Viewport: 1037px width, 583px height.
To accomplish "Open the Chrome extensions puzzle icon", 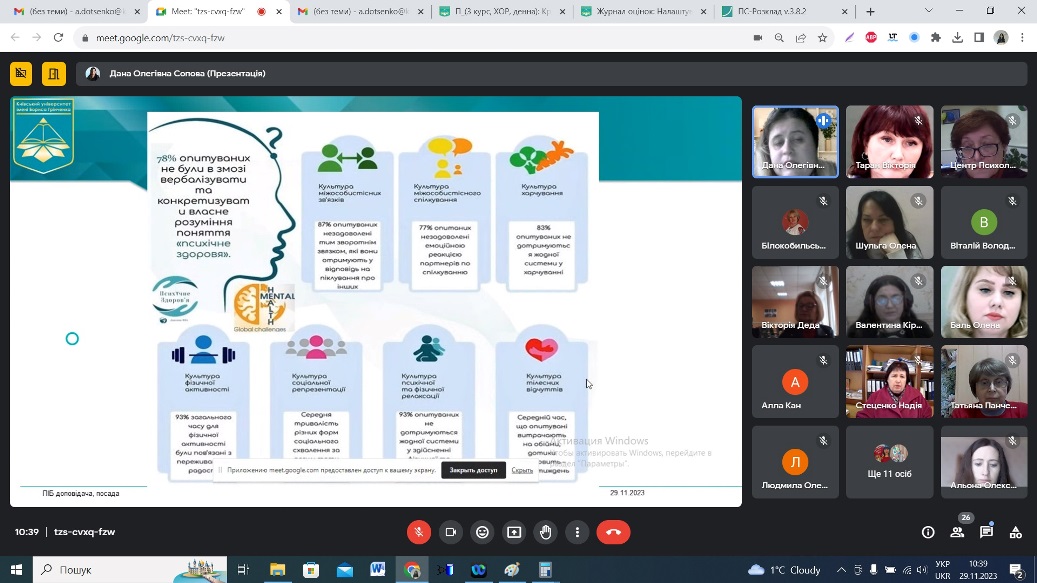I will point(936,38).
